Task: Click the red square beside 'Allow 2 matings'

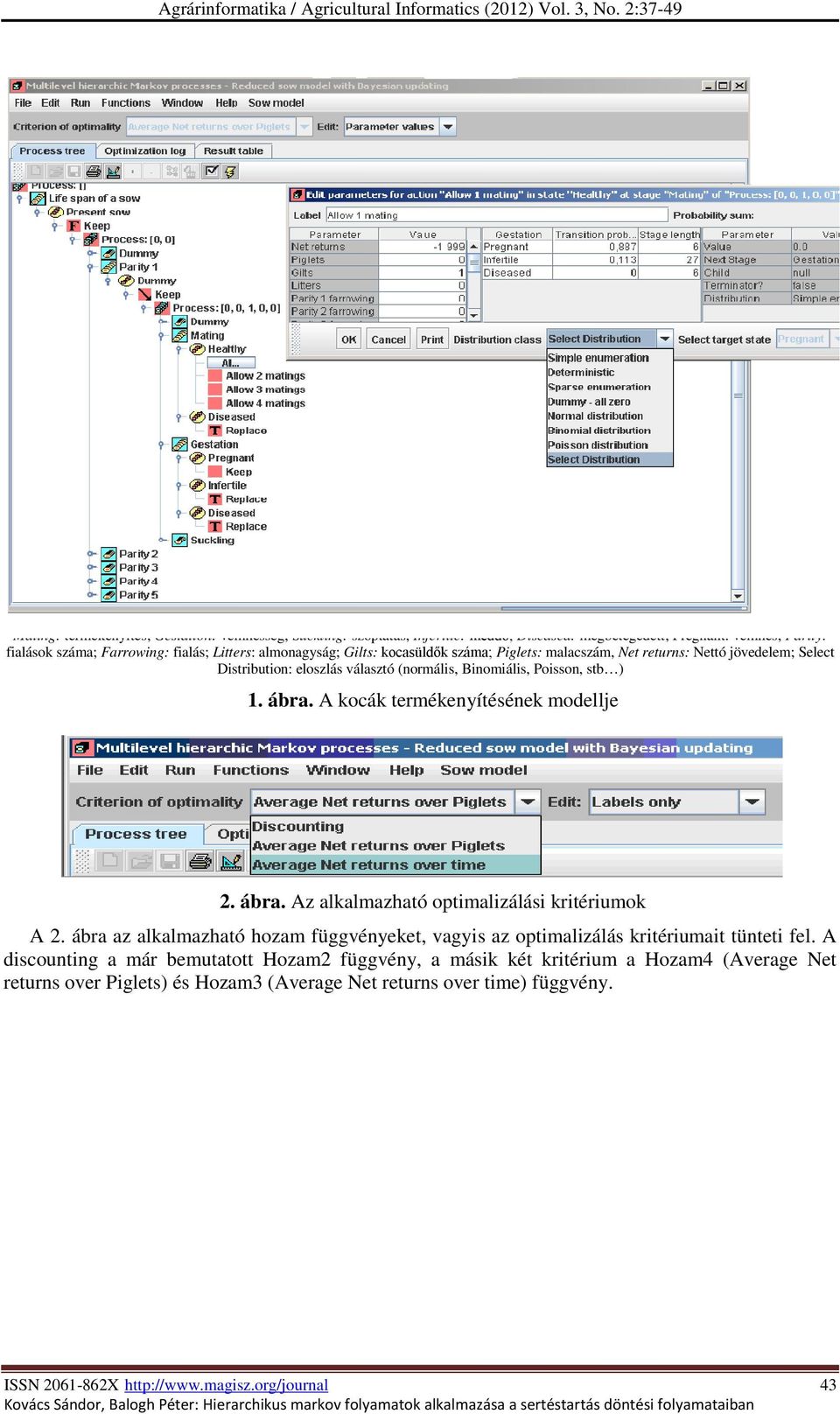Action: pyautogui.click(x=215, y=376)
